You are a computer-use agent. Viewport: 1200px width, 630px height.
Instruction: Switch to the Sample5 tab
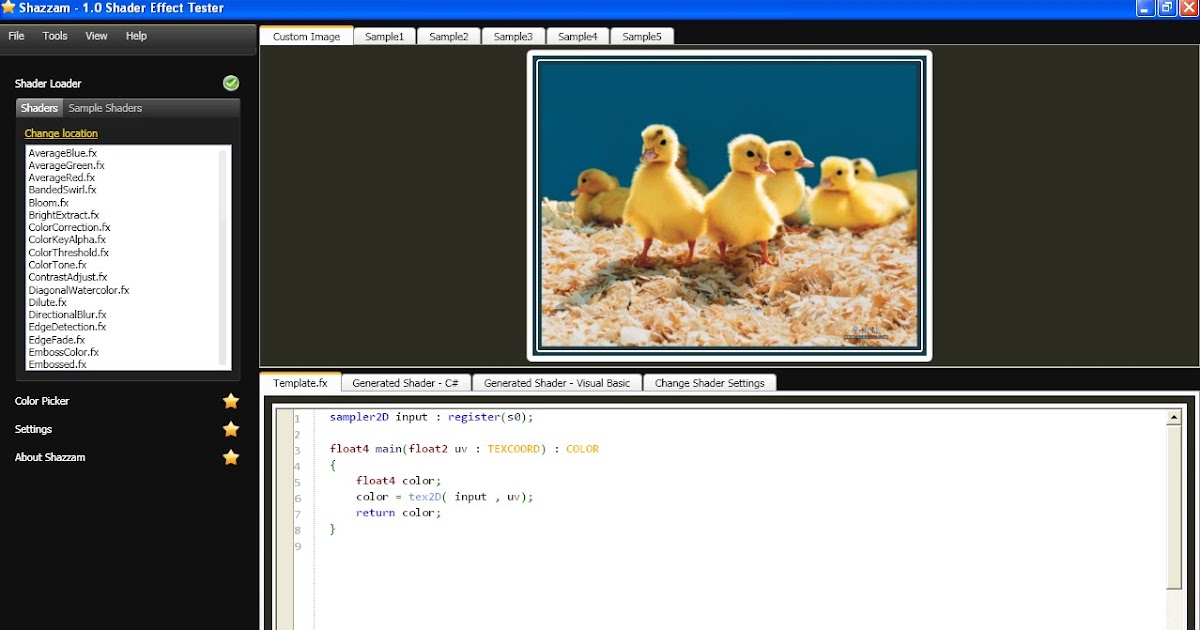tap(642, 35)
